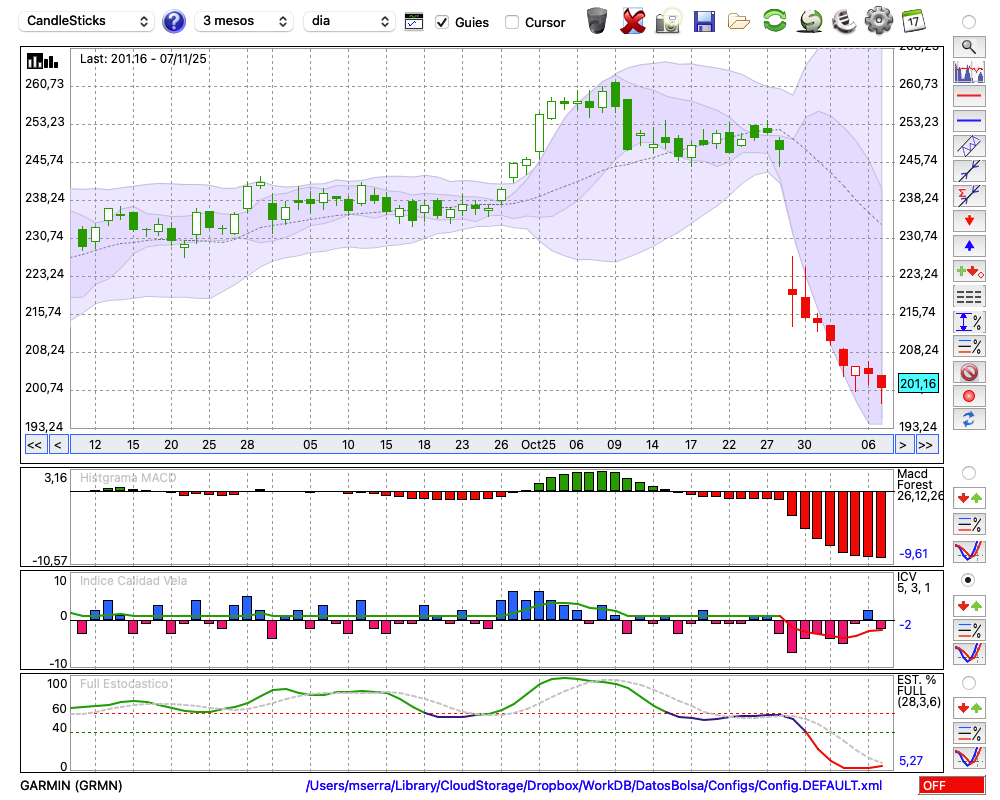Click the green circular refresh arrows icon
Screen dimensions: 1000x800
[774, 21]
